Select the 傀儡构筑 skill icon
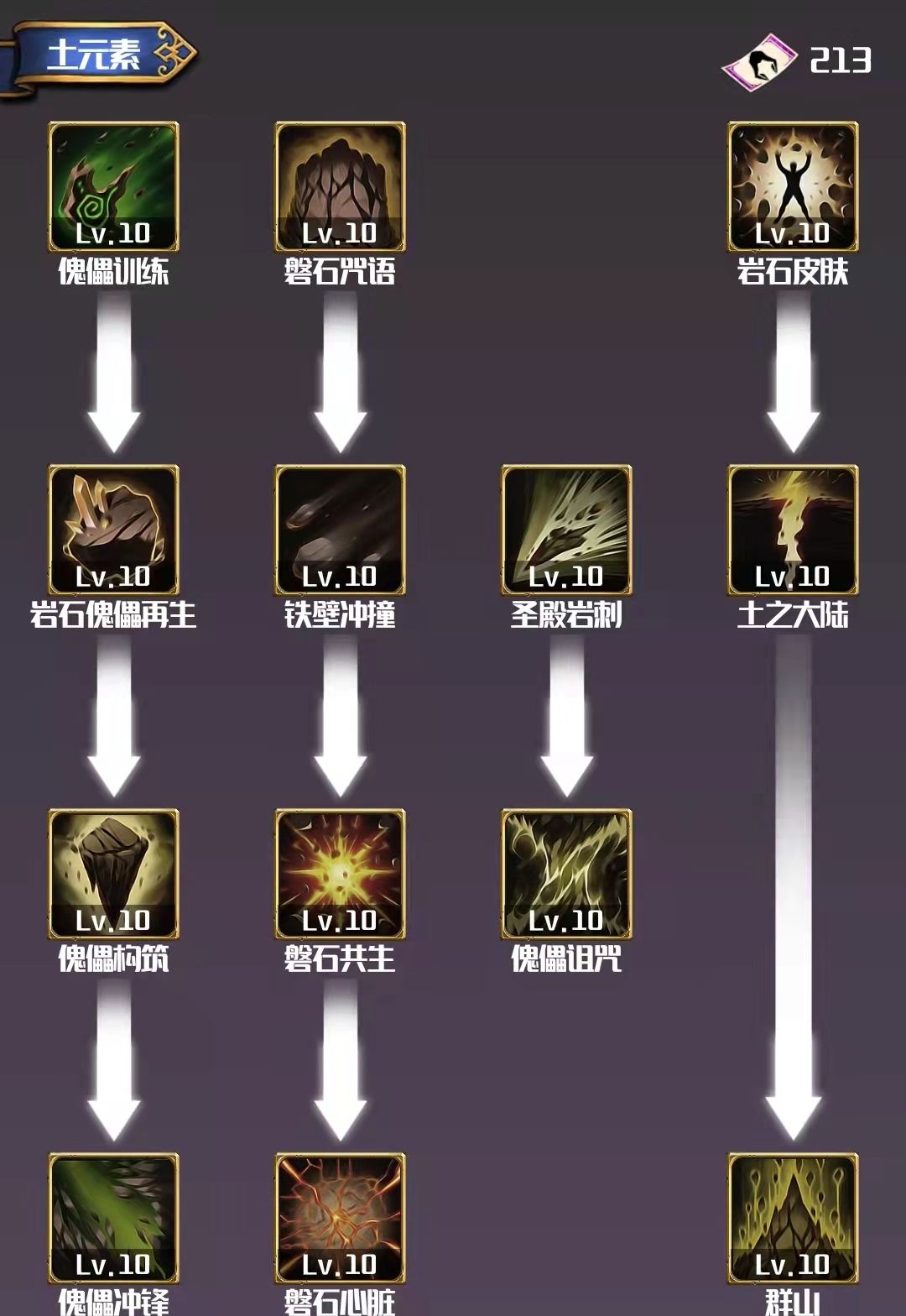This screenshot has width=906, height=1316. click(x=113, y=875)
